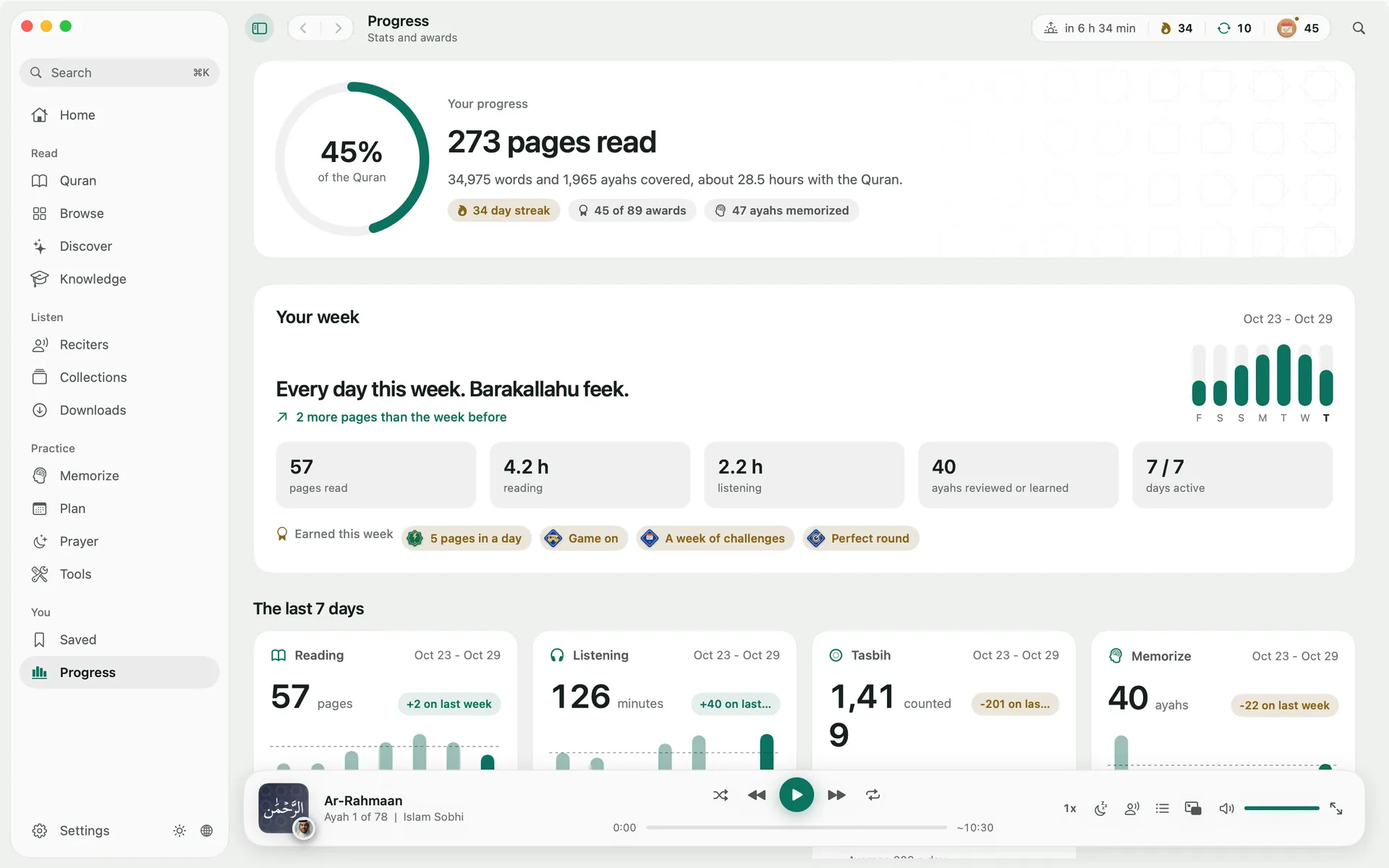Image resolution: width=1389 pixels, height=868 pixels.
Task: Change 1x playback speed
Action: coord(1070,809)
